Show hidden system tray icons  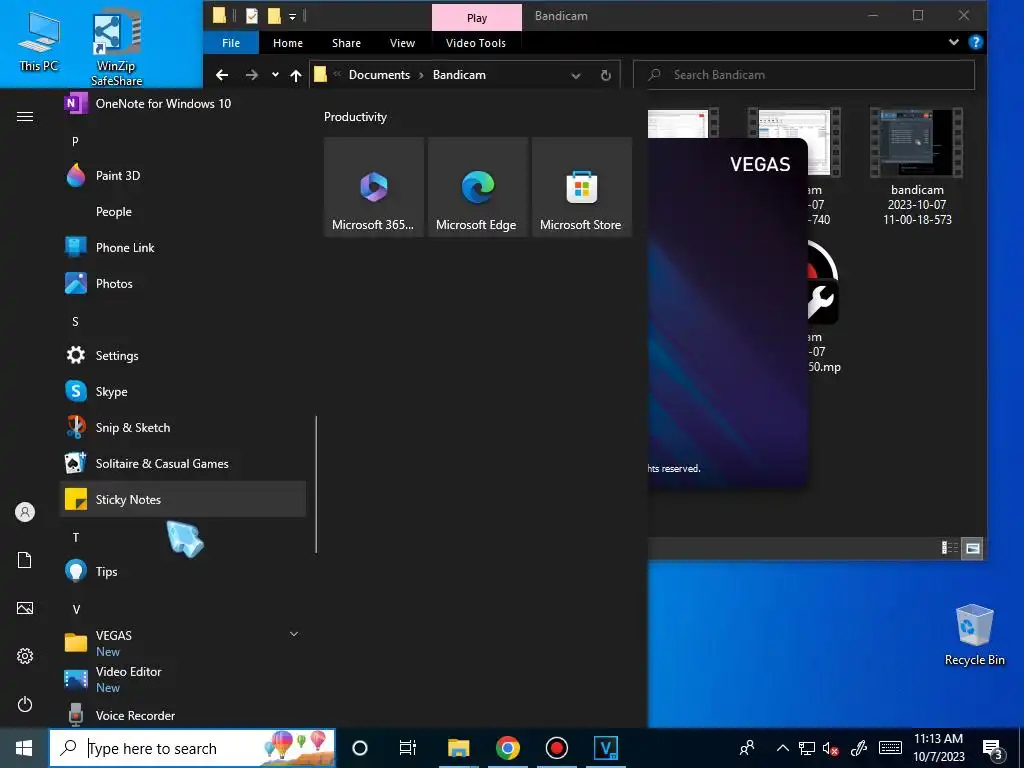(782, 748)
